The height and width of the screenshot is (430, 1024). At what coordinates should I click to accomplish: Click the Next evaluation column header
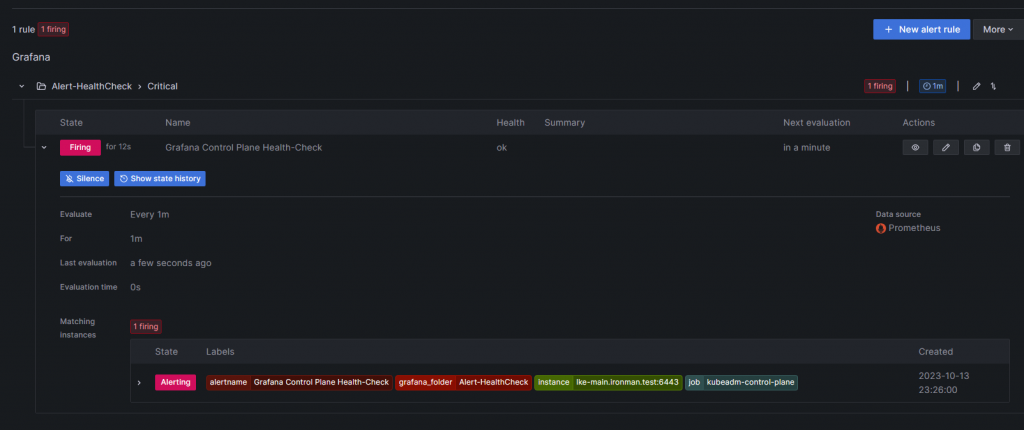816,123
